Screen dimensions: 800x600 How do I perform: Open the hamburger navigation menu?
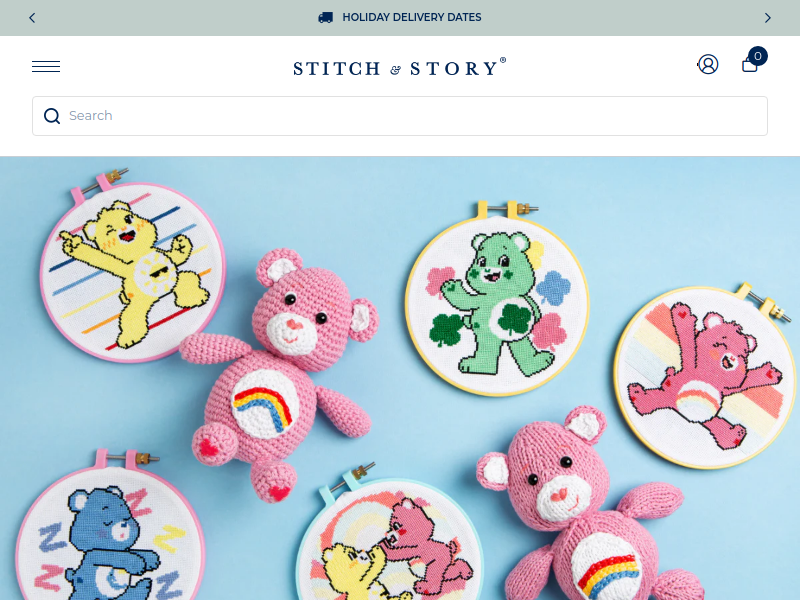pos(46,66)
